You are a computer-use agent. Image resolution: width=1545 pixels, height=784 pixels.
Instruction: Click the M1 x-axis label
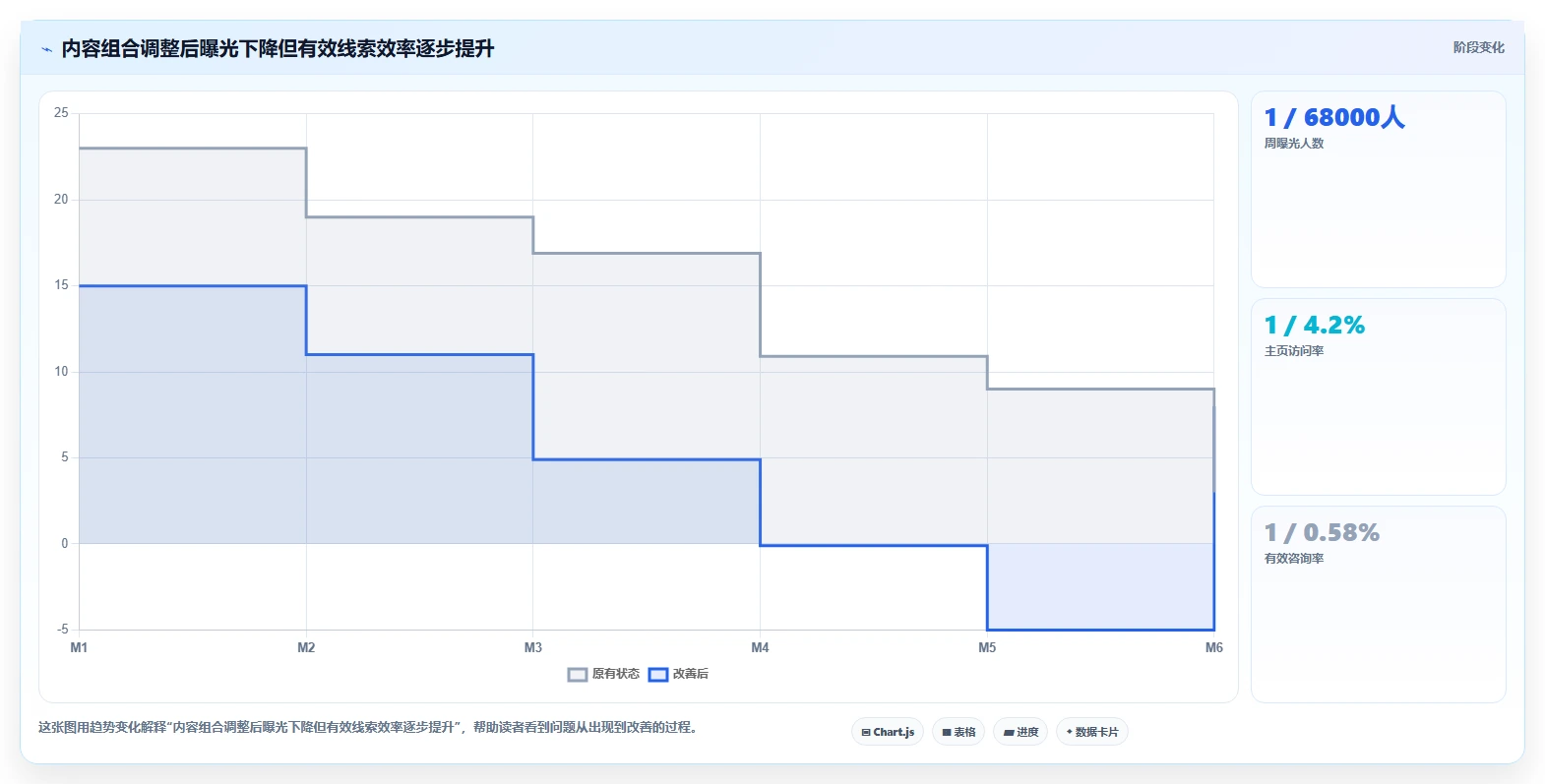pyautogui.click(x=79, y=647)
